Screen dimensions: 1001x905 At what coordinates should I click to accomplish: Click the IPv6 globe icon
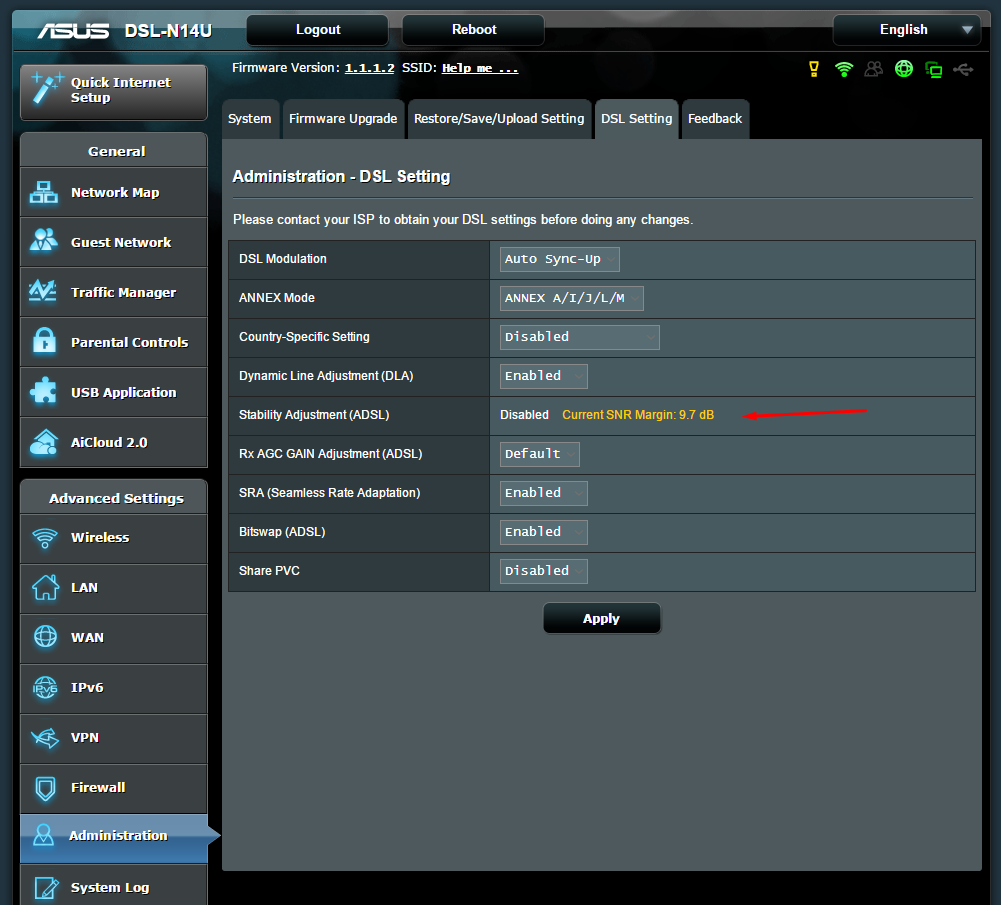tap(45, 687)
